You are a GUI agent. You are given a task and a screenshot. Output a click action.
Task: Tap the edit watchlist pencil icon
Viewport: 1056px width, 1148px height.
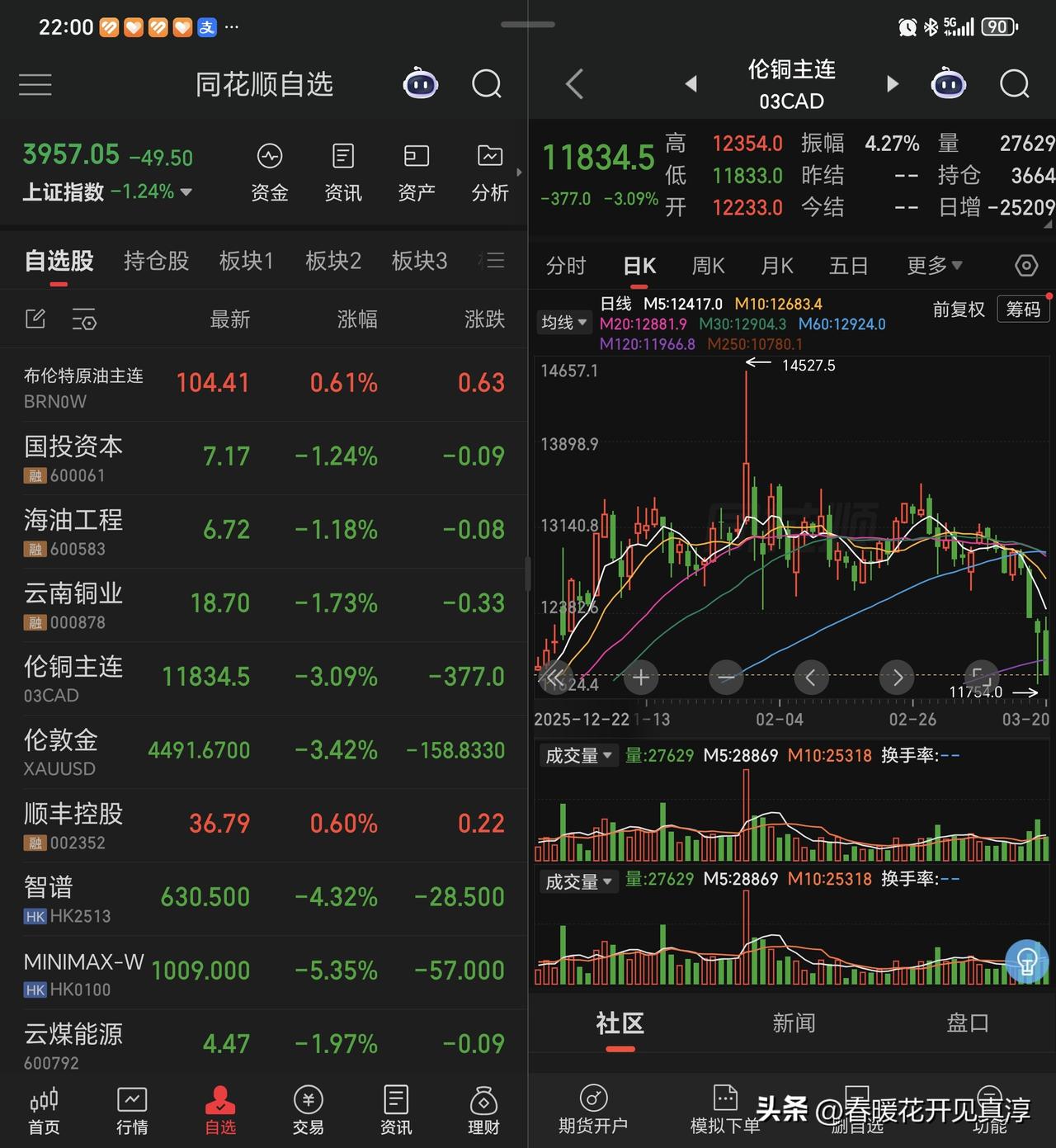tap(35, 319)
